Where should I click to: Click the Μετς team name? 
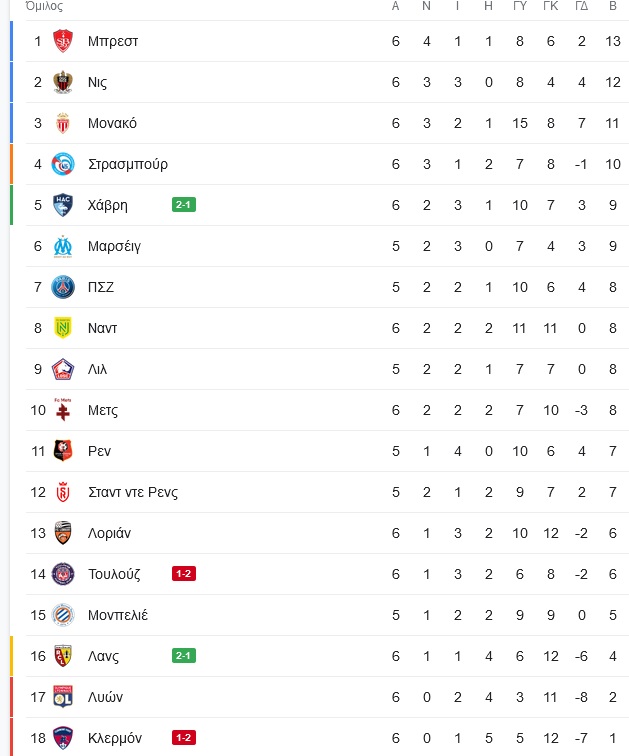coord(103,410)
